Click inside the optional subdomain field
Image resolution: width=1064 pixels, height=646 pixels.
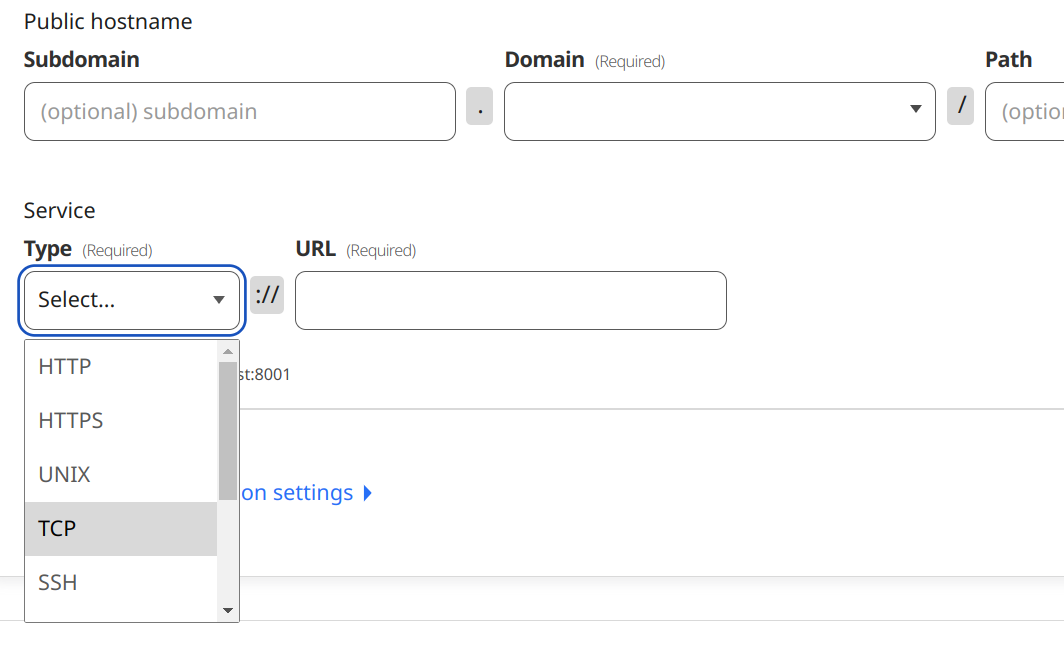240,111
